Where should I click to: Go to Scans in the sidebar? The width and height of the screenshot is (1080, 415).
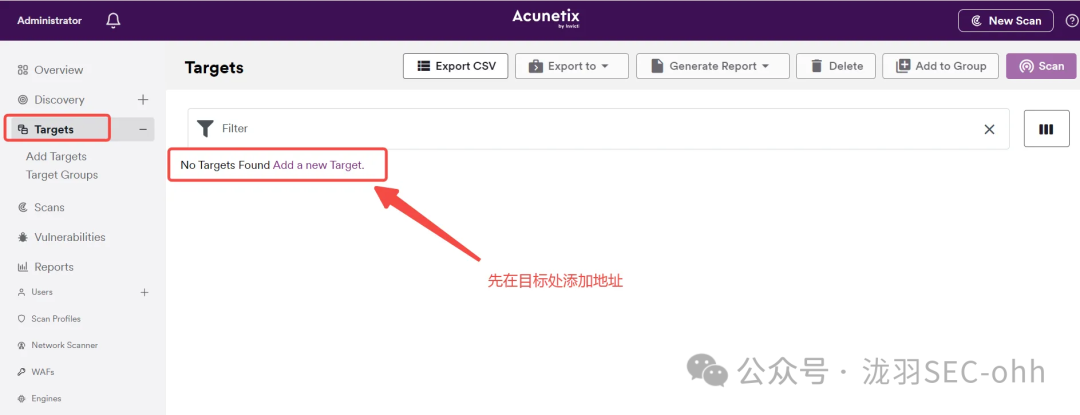tap(50, 207)
